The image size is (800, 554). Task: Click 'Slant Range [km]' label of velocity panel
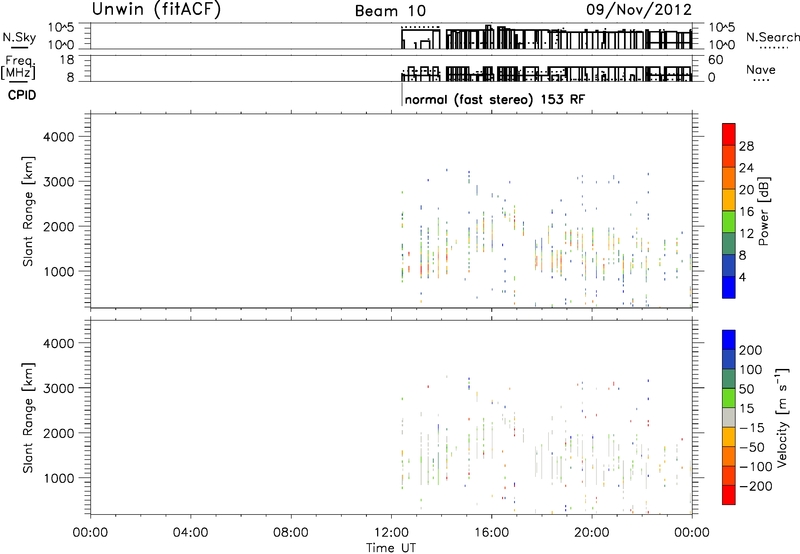pyautogui.click(x=28, y=418)
